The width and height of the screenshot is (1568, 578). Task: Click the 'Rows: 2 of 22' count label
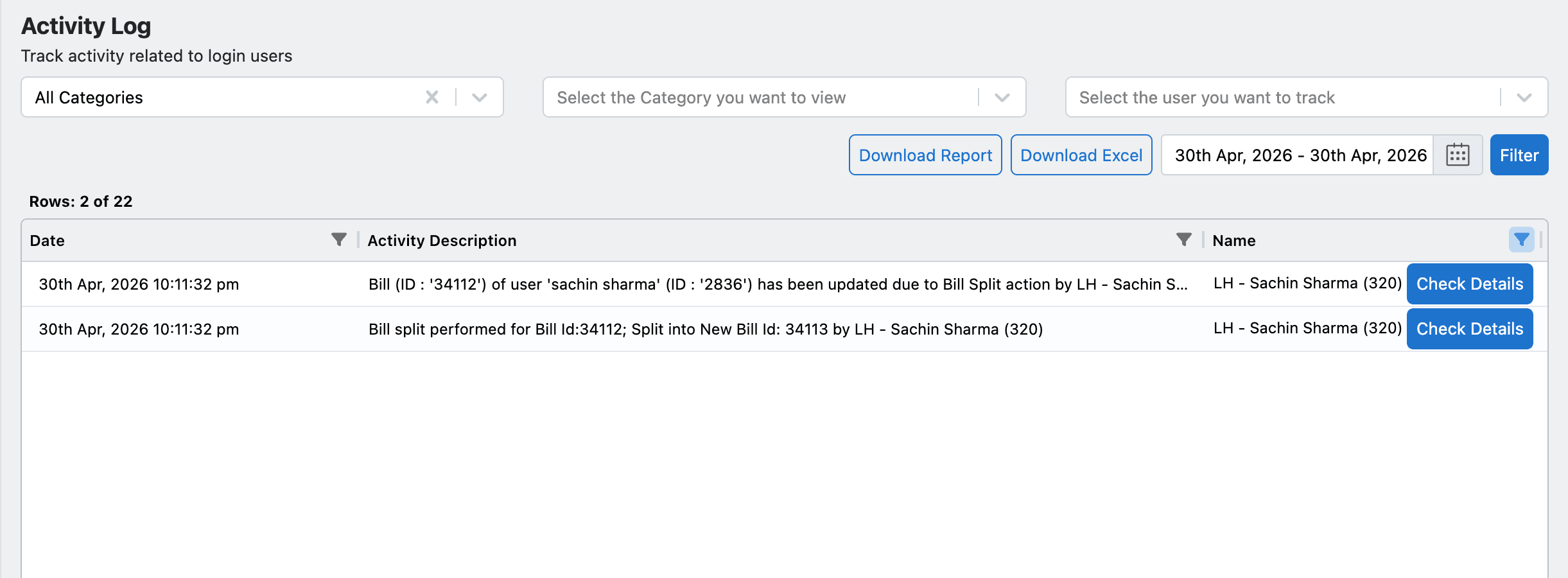[81, 202]
